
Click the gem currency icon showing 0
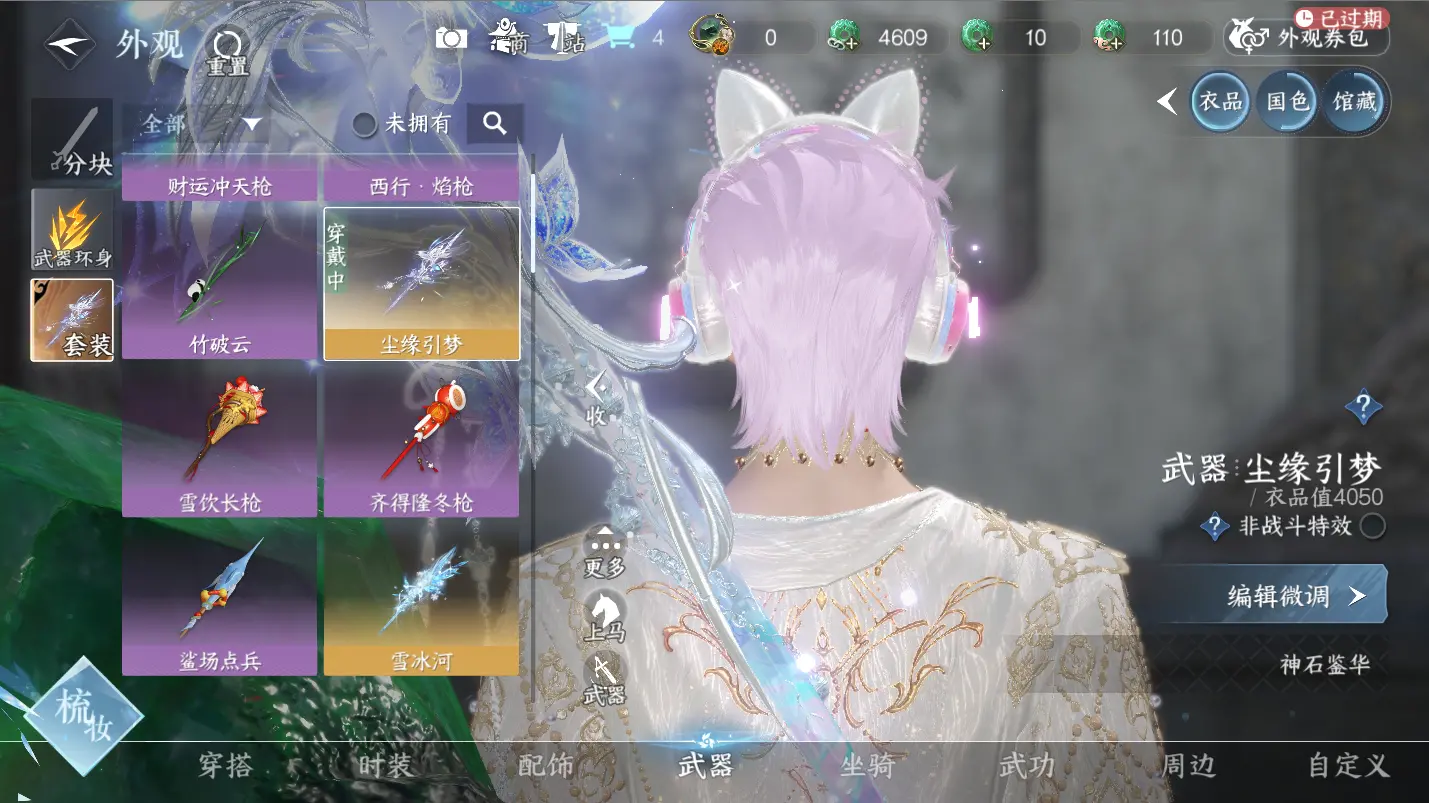tap(713, 37)
